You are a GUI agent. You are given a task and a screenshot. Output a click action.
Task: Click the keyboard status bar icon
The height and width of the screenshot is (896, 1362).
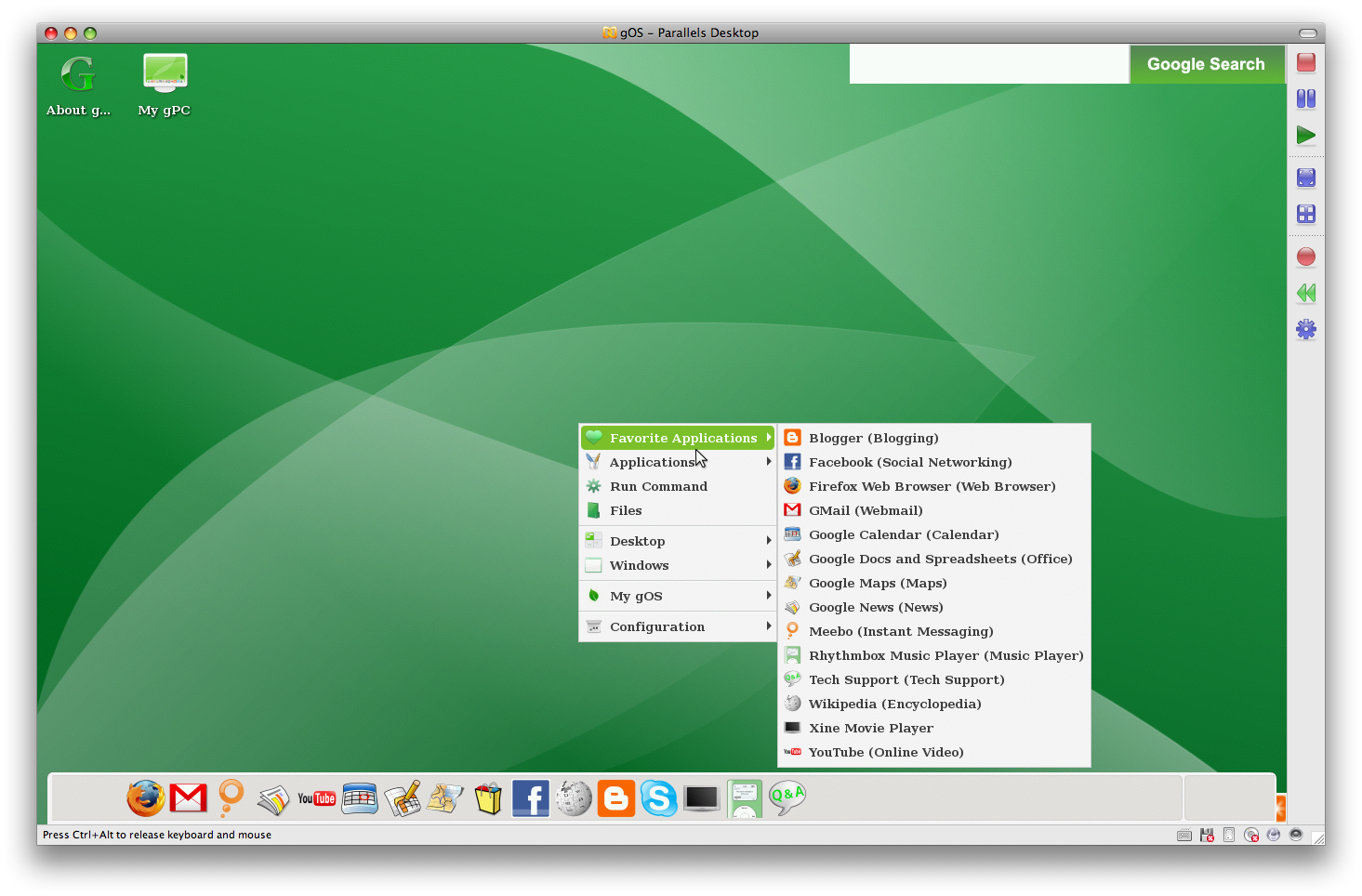pyautogui.click(x=1184, y=835)
